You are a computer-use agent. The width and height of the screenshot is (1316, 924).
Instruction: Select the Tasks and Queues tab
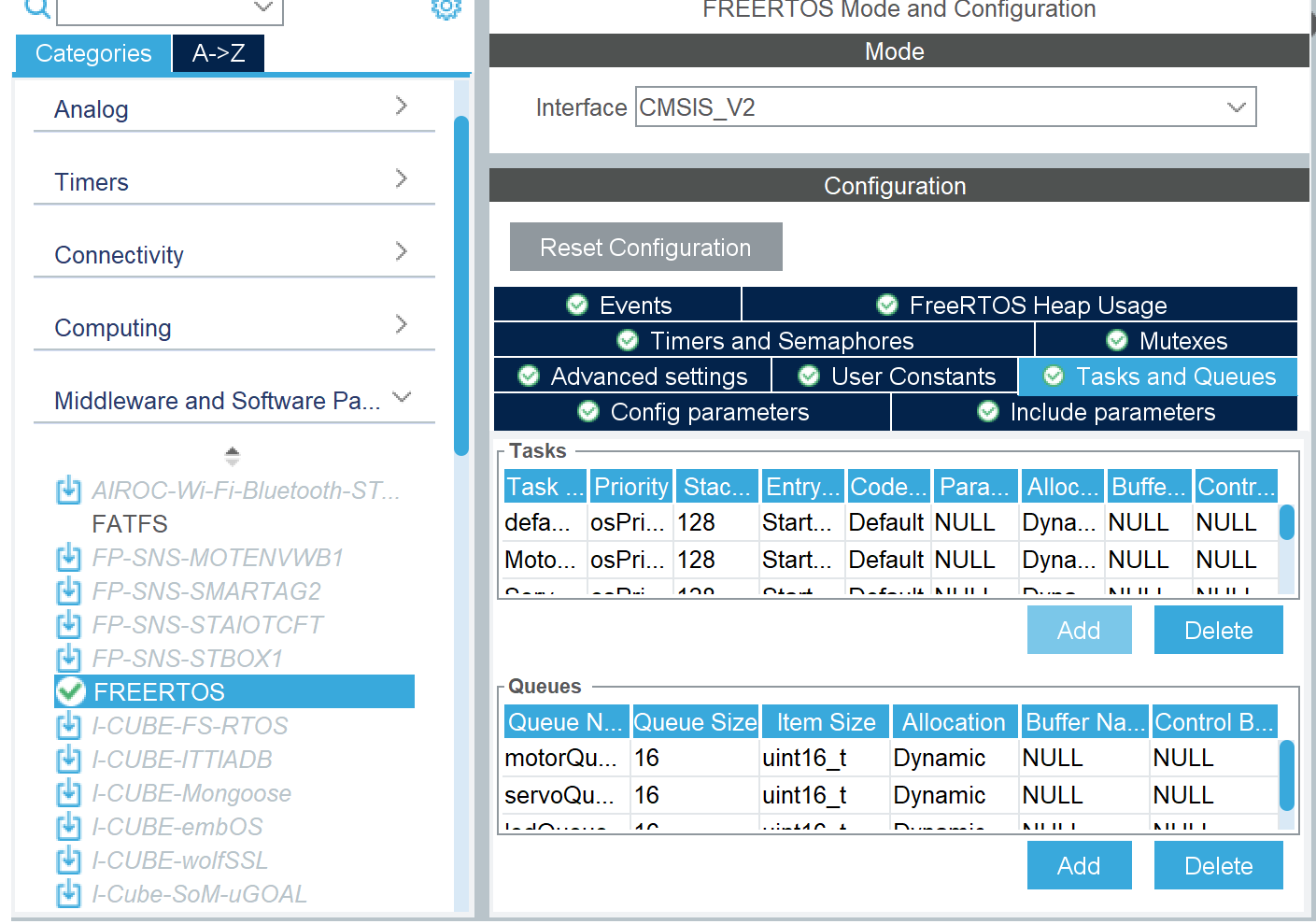point(1158,376)
